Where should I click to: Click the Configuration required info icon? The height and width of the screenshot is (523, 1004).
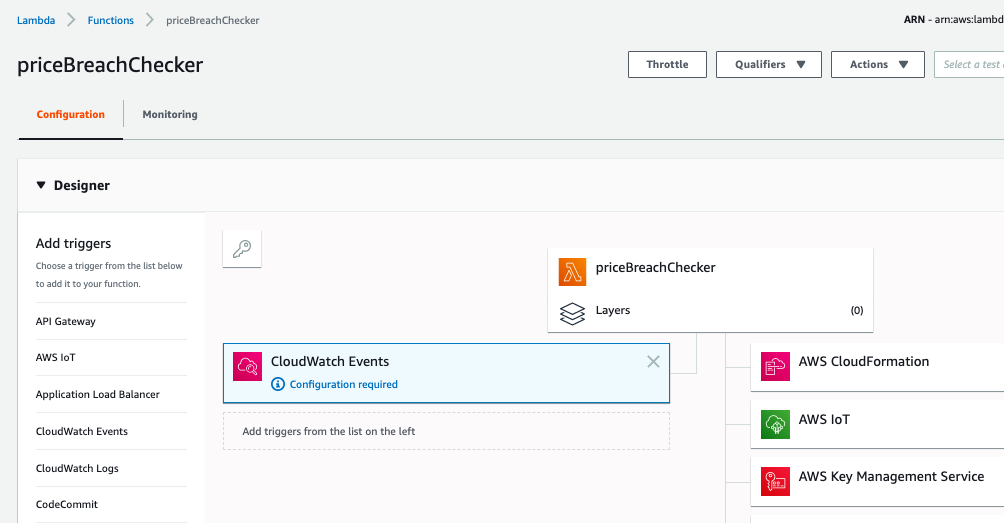click(278, 384)
